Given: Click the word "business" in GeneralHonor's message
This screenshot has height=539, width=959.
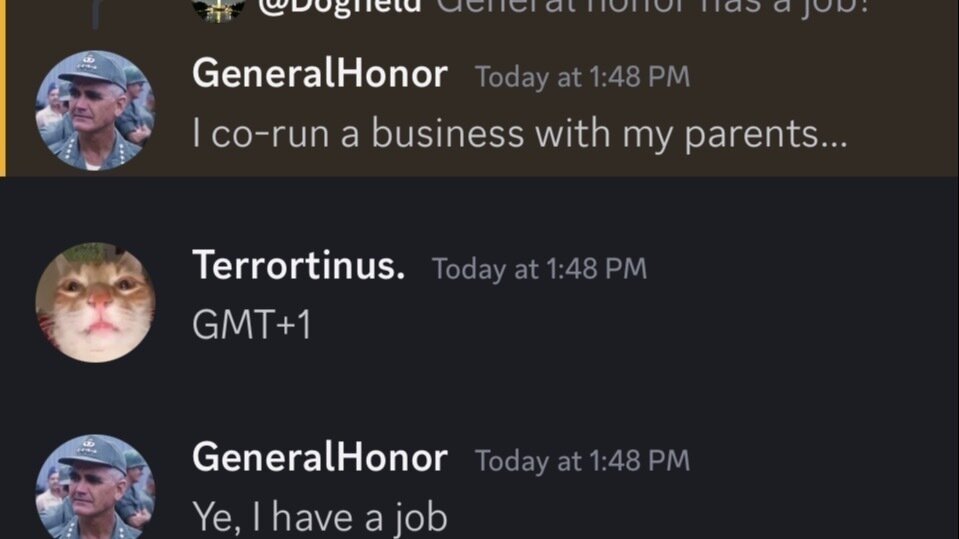Looking at the screenshot, I should [x=432, y=135].
